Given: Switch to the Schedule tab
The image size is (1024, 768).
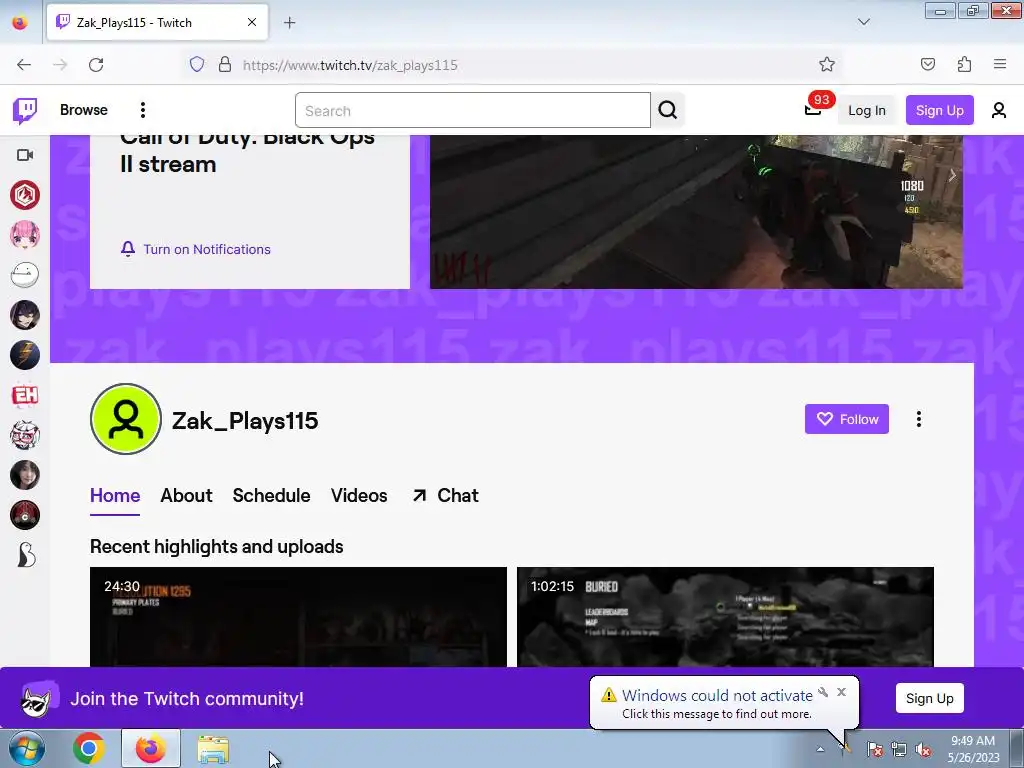Looking at the screenshot, I should [271, 496].
